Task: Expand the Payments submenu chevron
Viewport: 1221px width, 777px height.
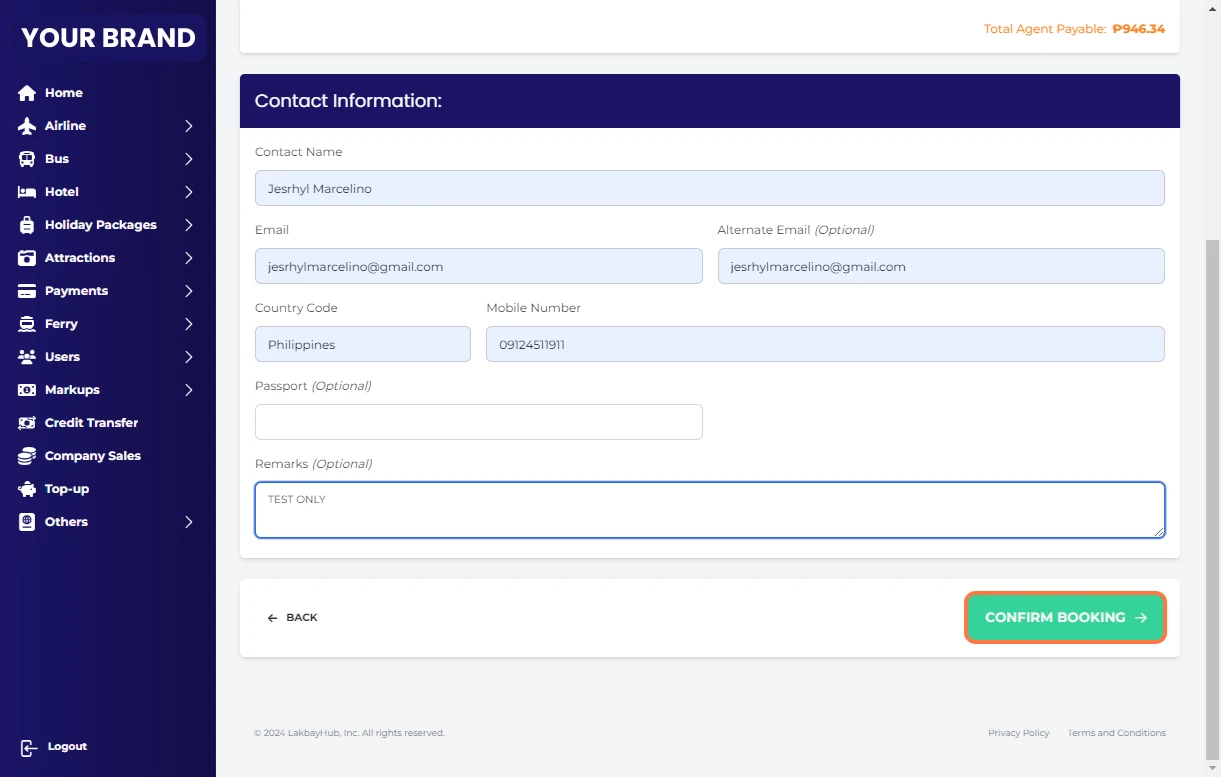Action: pos(188,291)
